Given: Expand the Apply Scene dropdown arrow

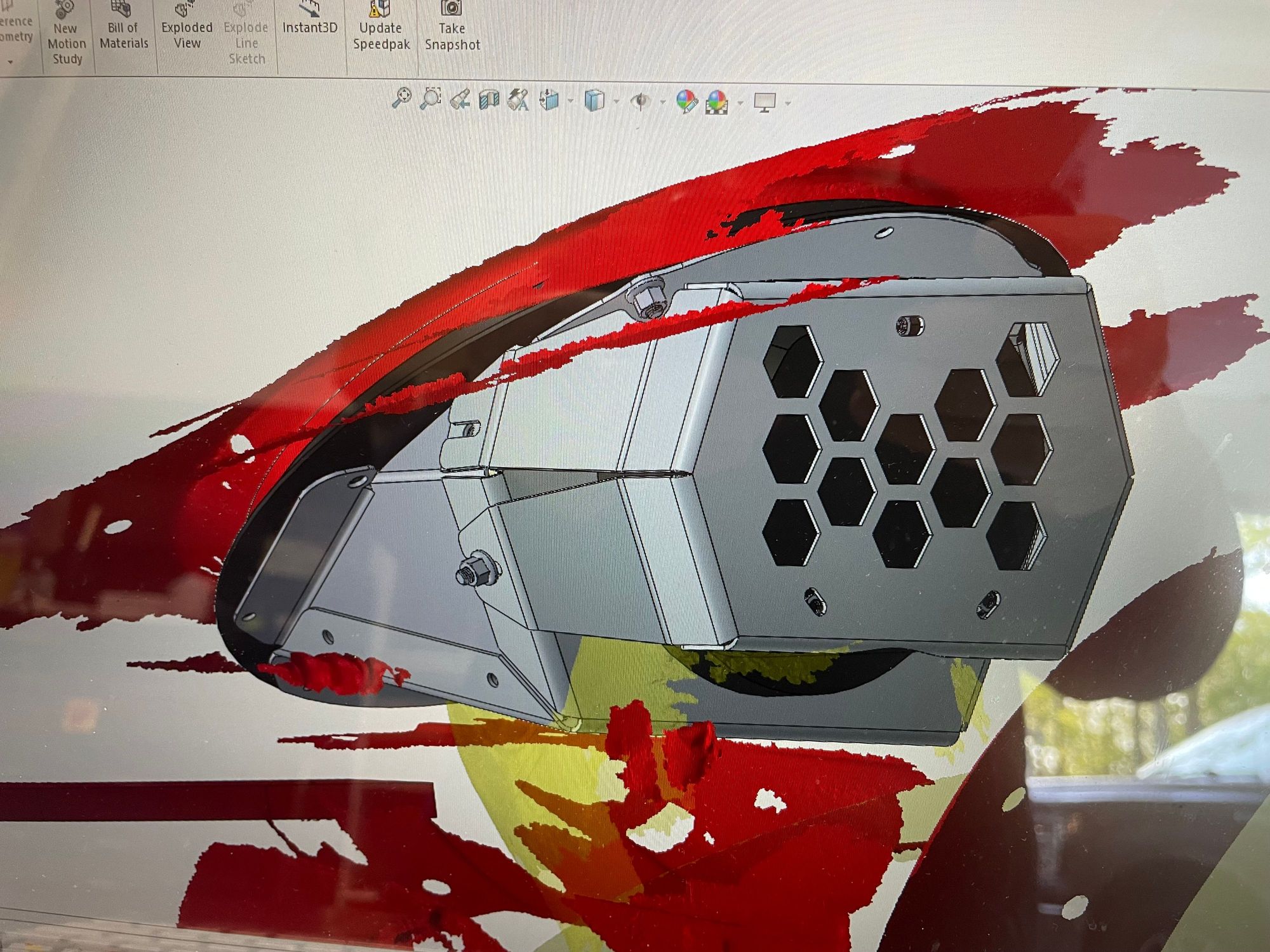Looking at the screenshot, I should click(x=740, y=103).
